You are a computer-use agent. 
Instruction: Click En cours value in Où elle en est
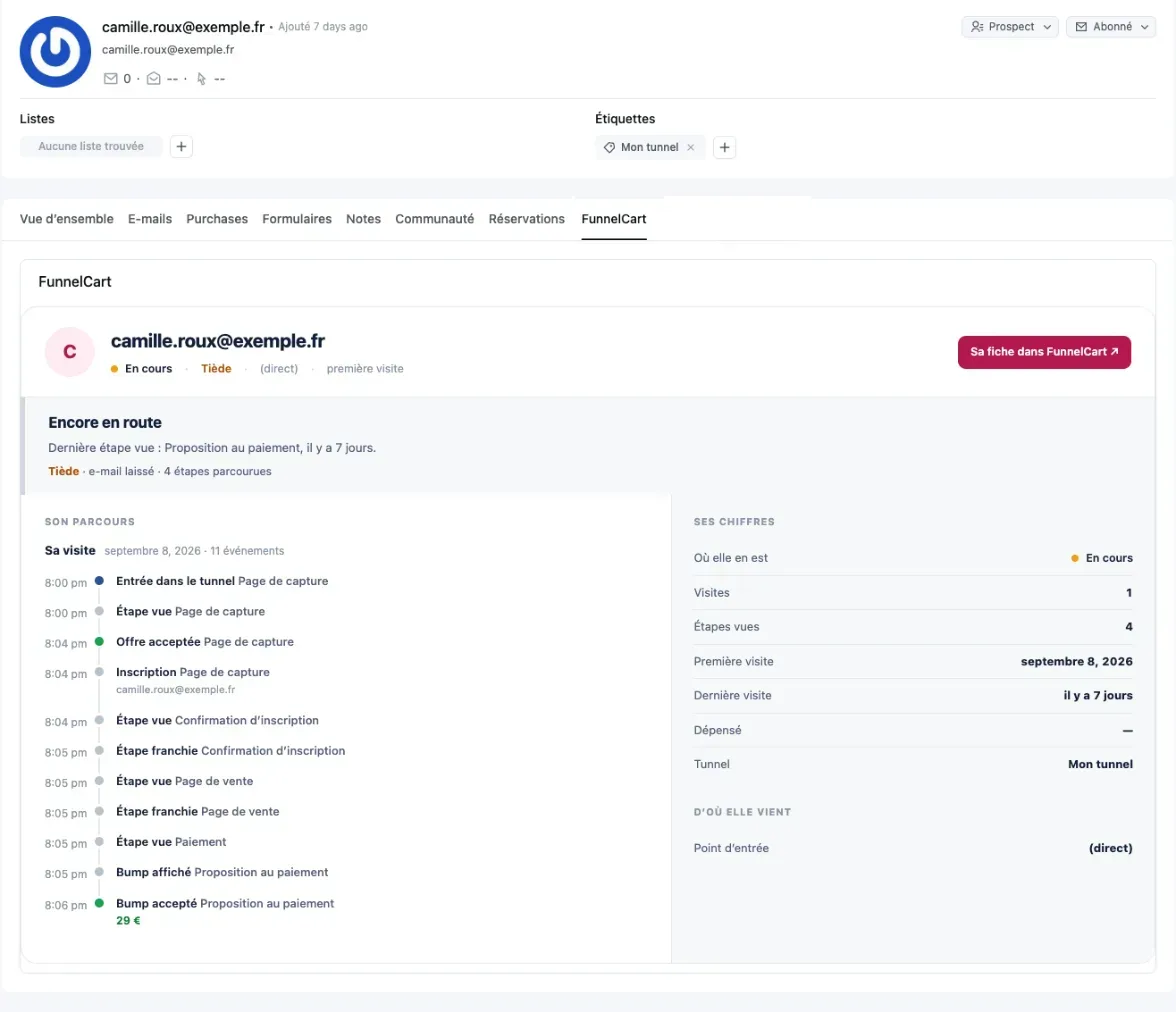tap(1102, 558)
